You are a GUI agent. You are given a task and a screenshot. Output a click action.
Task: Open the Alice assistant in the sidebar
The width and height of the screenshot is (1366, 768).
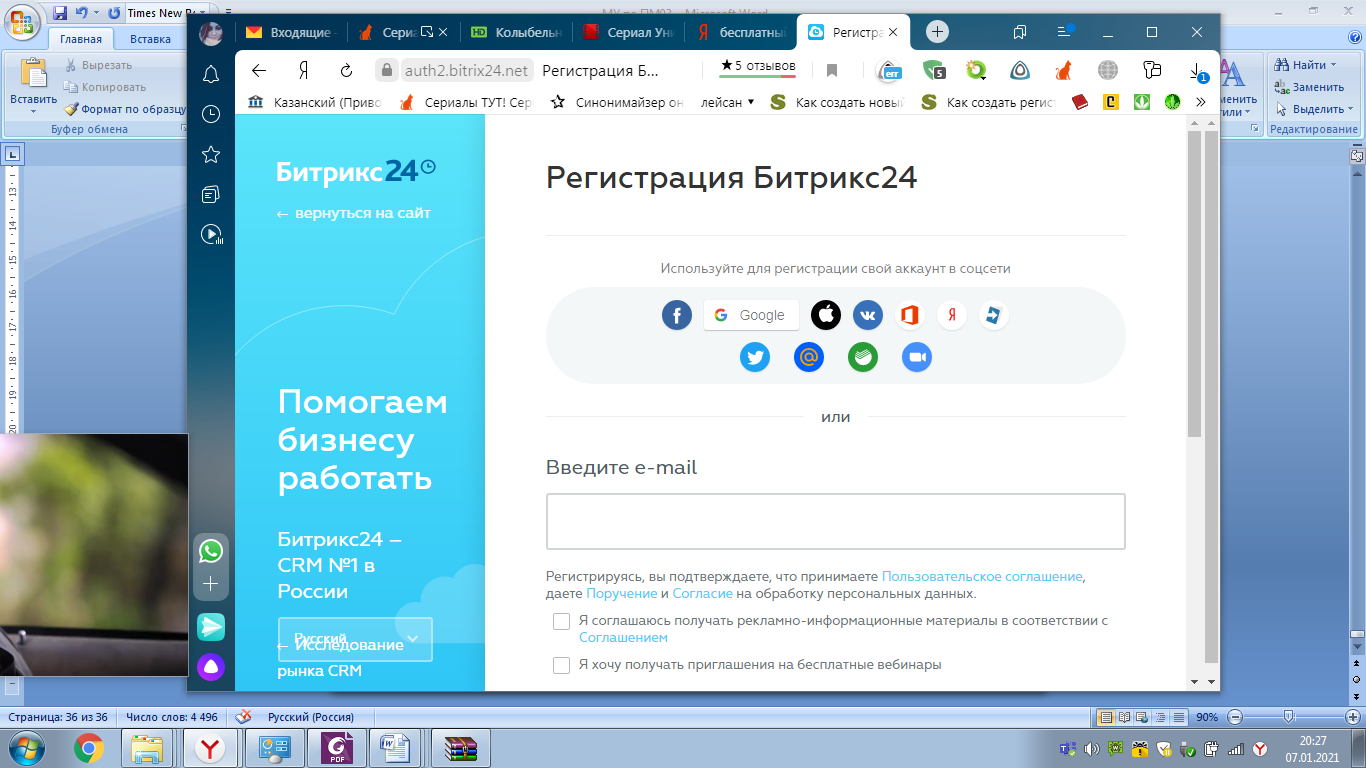point(211,667)
